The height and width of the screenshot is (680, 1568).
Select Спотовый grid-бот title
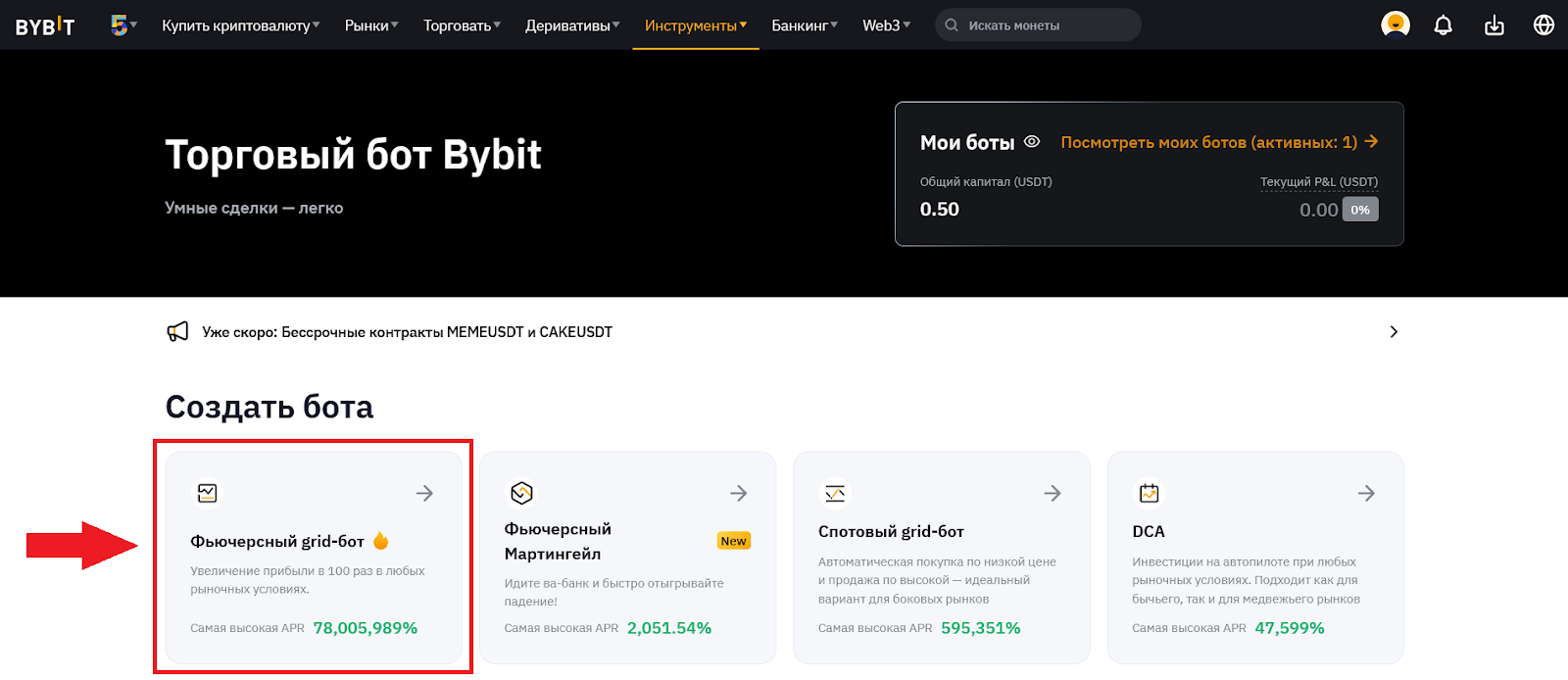click(891, 531)
